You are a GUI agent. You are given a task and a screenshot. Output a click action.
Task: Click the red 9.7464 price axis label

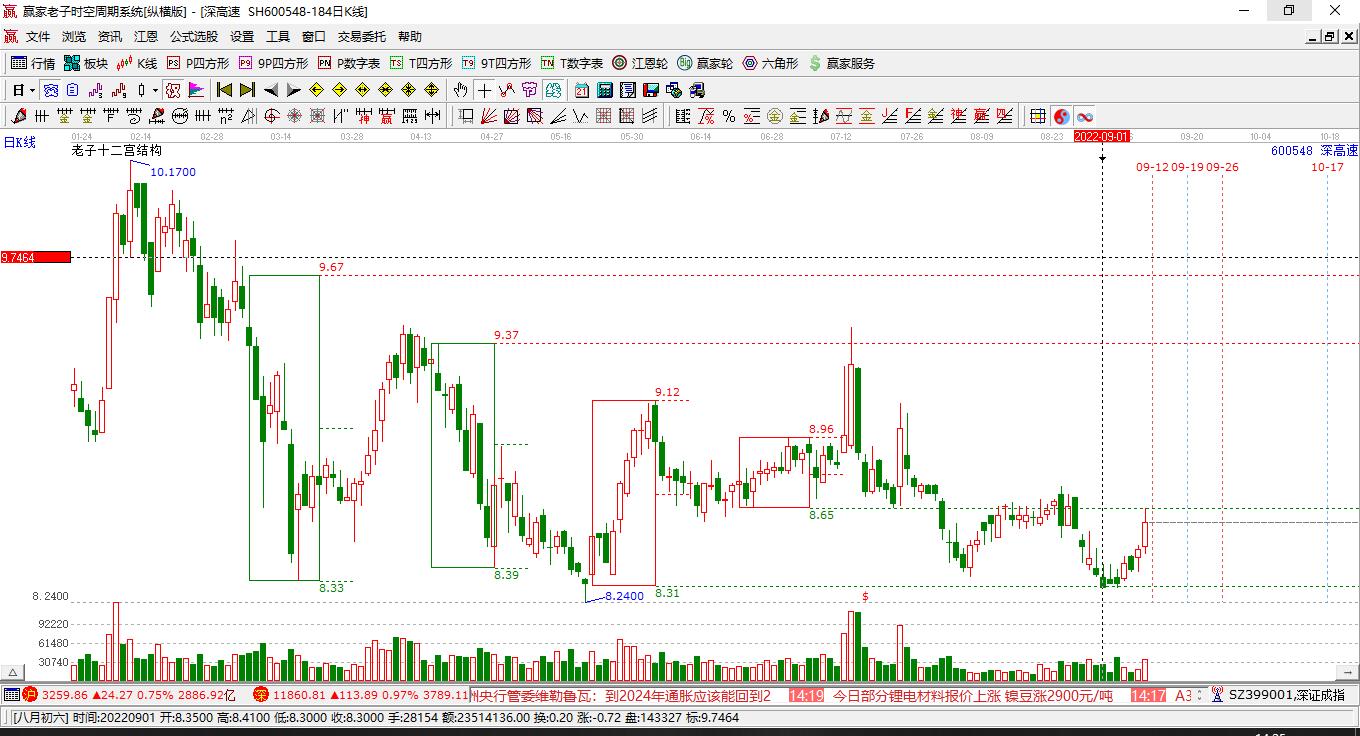tap(35, 257)
